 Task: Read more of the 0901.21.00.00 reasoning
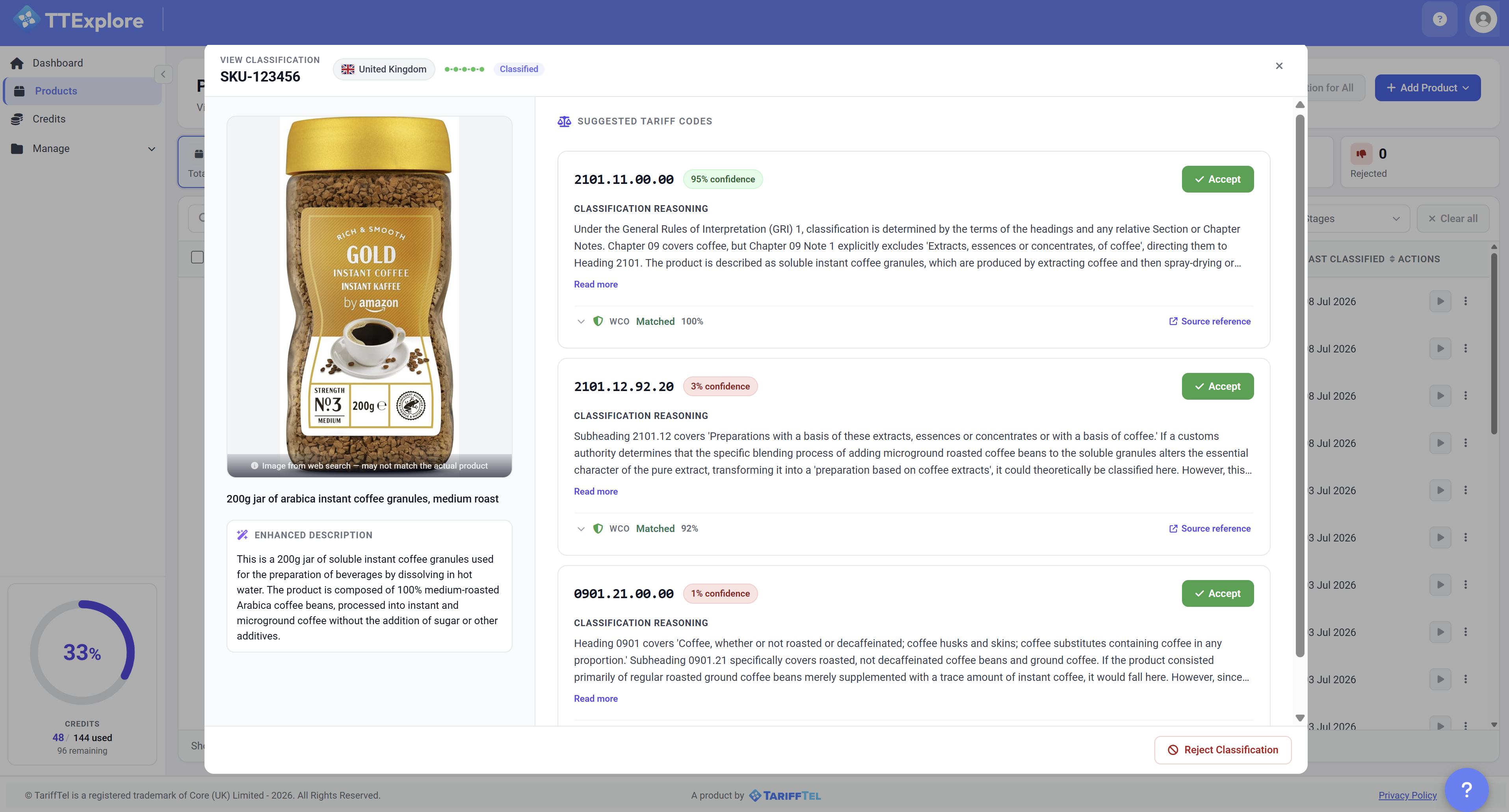coord(595,699)
